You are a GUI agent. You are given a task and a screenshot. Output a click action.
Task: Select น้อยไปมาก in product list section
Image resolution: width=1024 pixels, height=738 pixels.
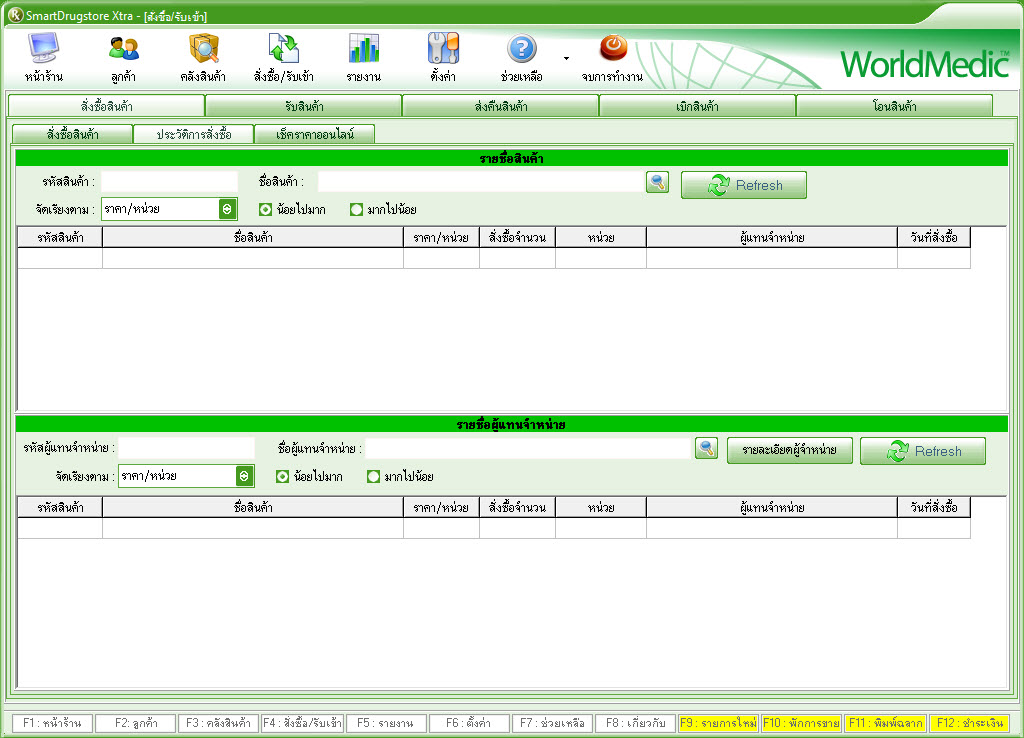(265, 210)
